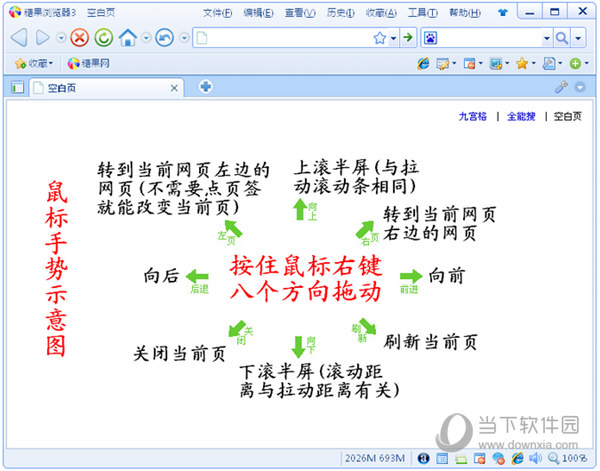Expand the yellow star toolbar dropdown arrow
Screen dimensions: 600x471
533,63
